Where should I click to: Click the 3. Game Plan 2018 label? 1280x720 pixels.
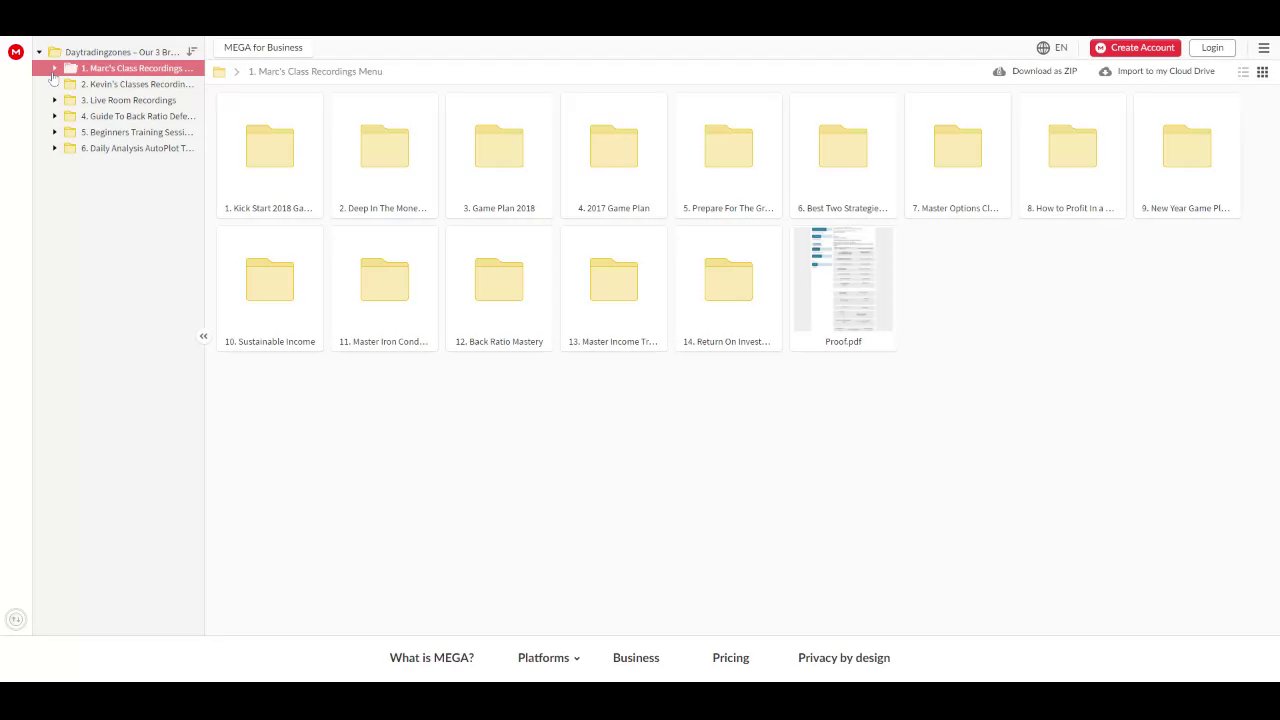click(499, 209)
